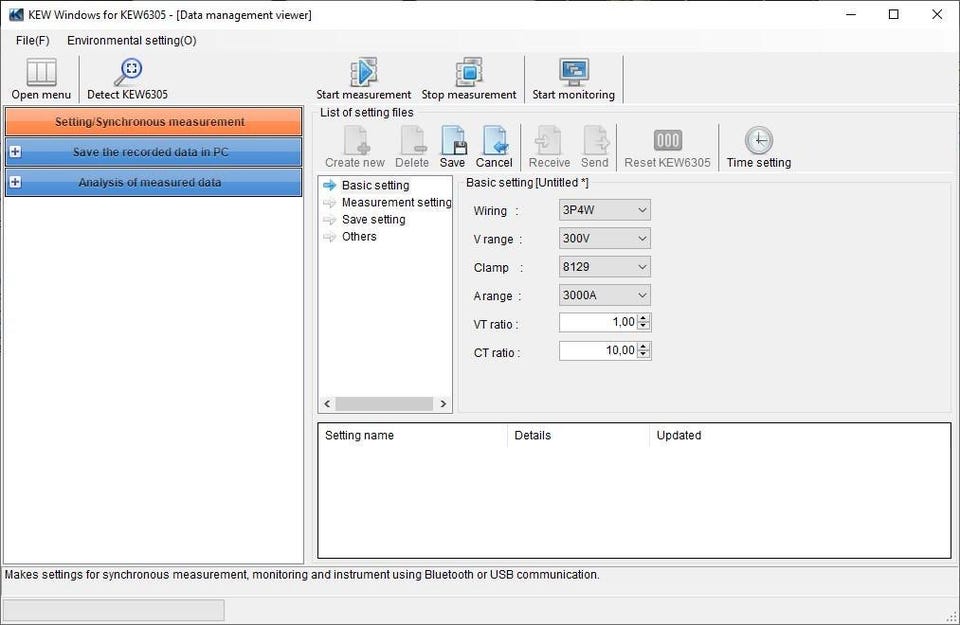The image size is (960, 625).
Task: Click the settings tree horizontal scrollbar thumb
Action: click(384, 404)
